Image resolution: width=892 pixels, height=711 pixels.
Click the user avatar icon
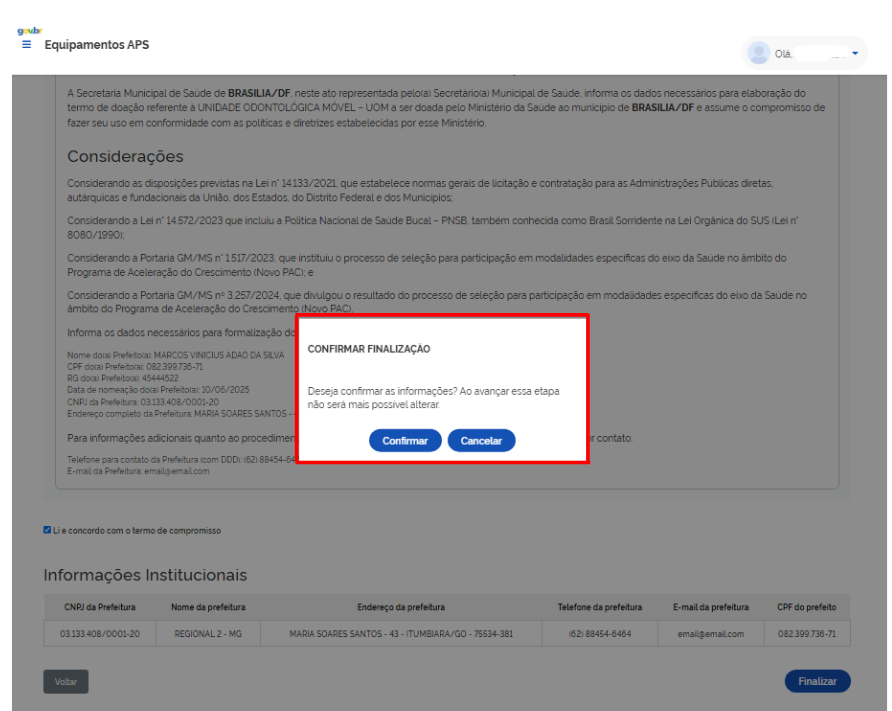[759, 53]
